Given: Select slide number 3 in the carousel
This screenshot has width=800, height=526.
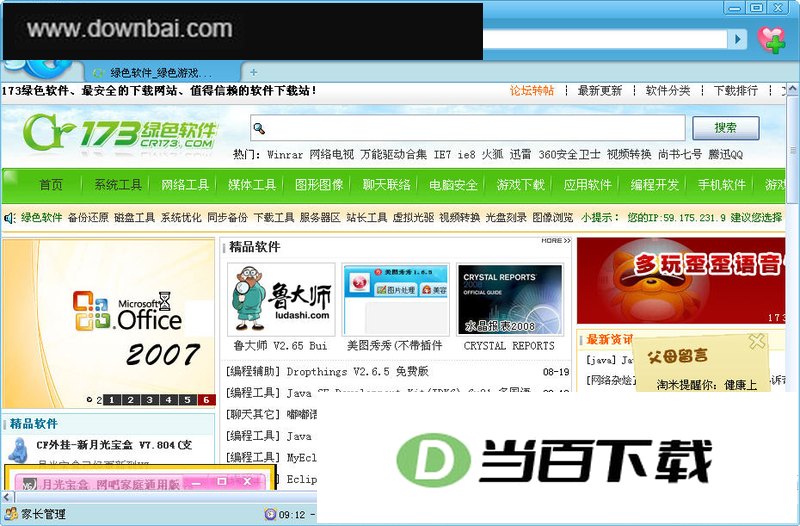Looking at the screenshot, I should [149, 400].
